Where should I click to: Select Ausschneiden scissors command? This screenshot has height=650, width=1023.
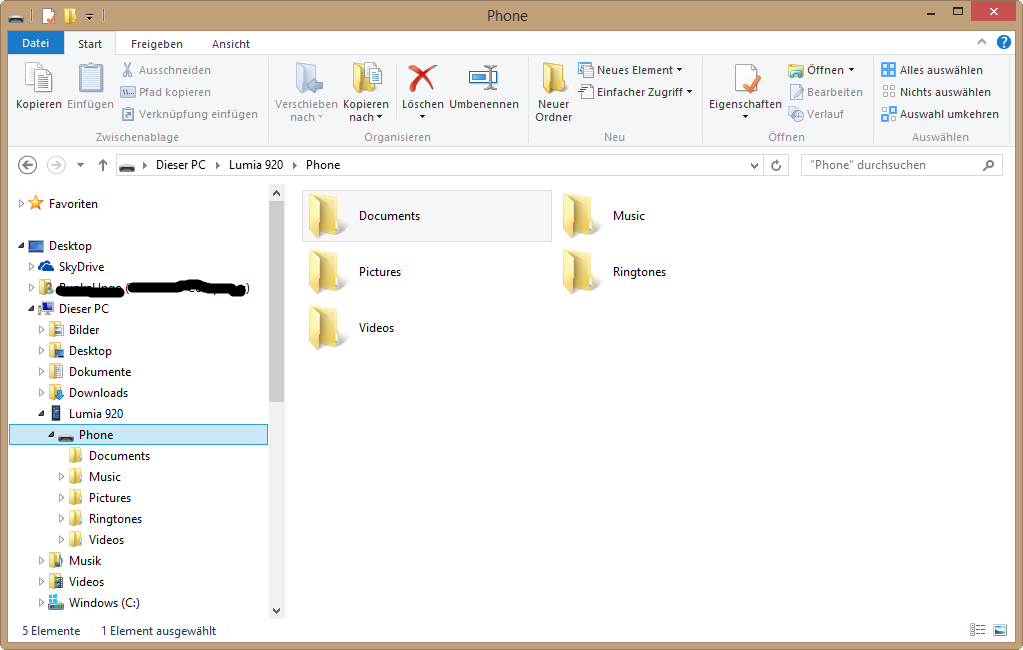(x=166, y=70)
